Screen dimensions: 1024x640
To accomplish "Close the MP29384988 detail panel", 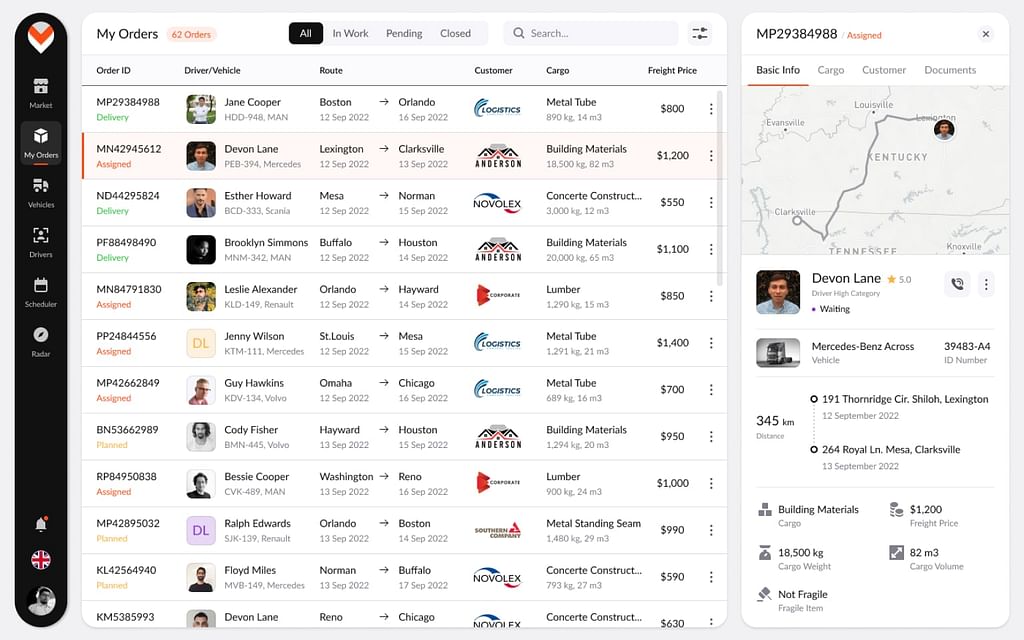I will (985, 34).
